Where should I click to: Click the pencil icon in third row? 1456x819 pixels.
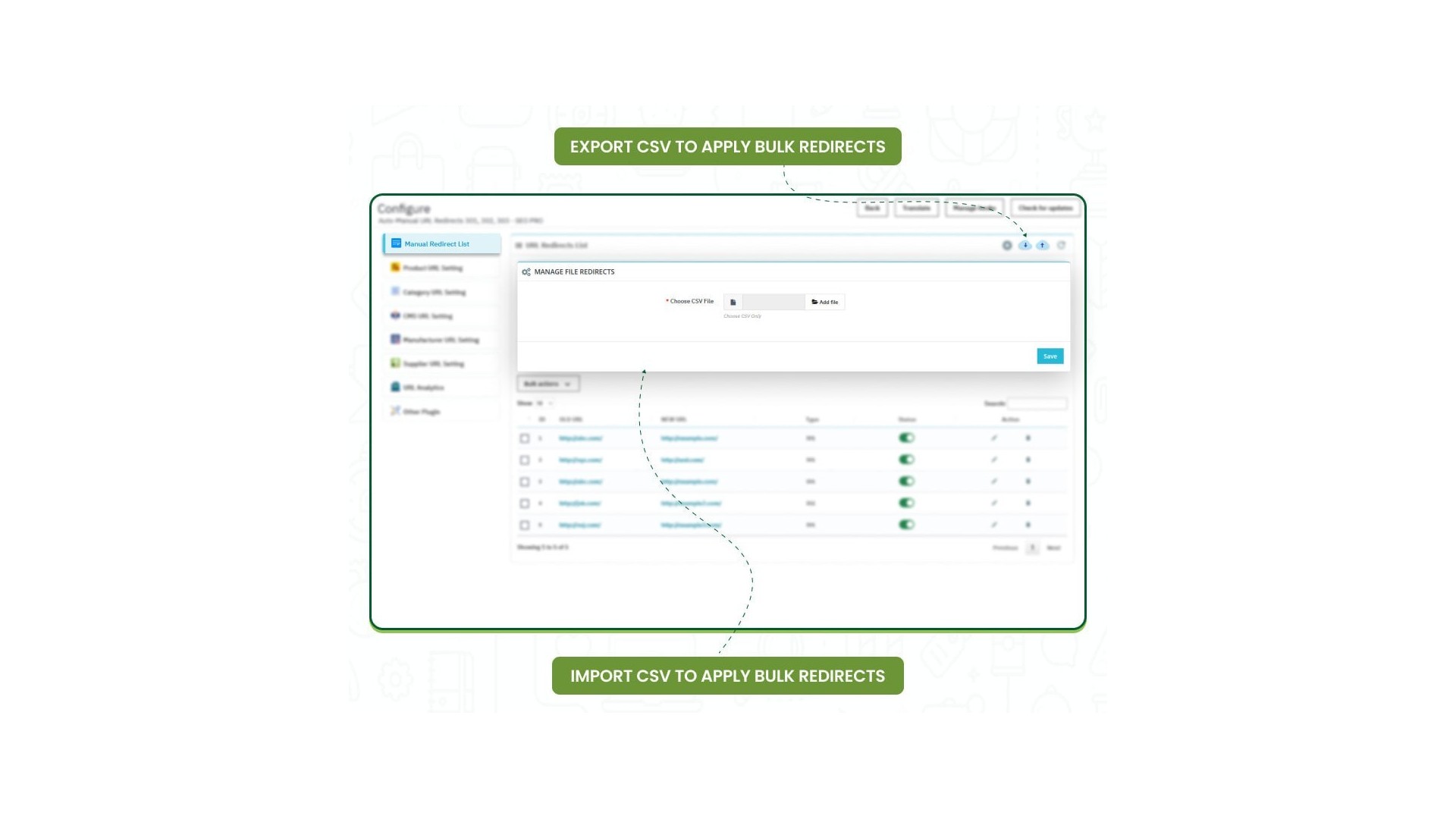coord(994,482)
